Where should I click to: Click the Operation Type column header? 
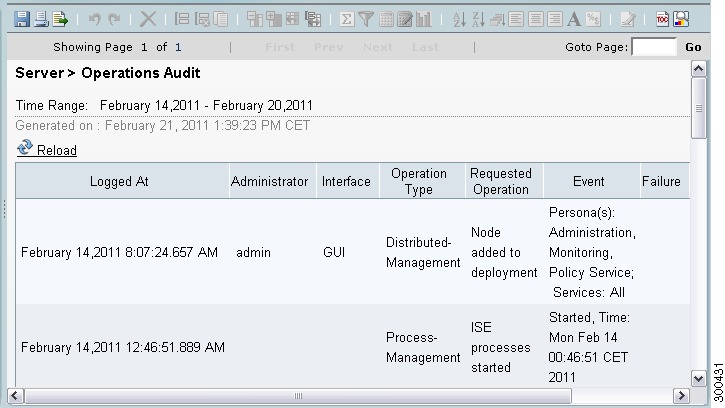point(419,181)
